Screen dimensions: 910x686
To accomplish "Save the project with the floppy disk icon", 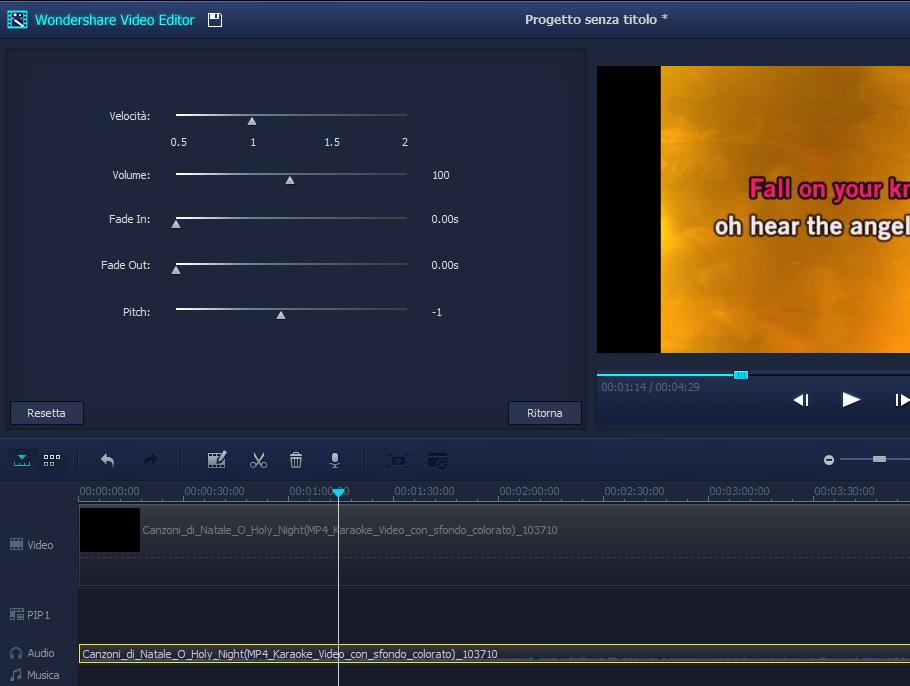I will (x=215, y=20).
